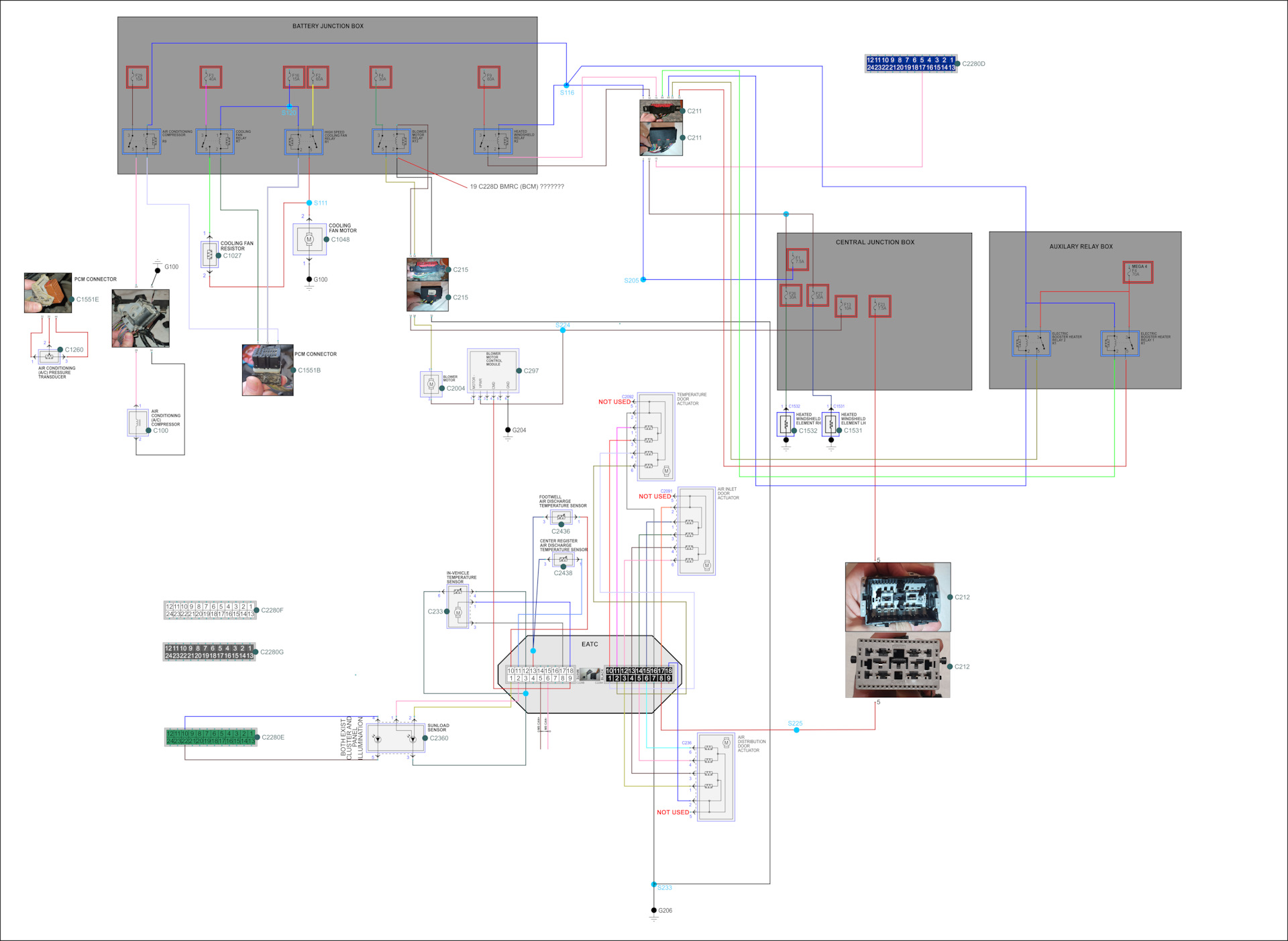Select the F9 60A fuse symbol
The width and height of the screenshot is (1288, 941).
pos(489,77)
